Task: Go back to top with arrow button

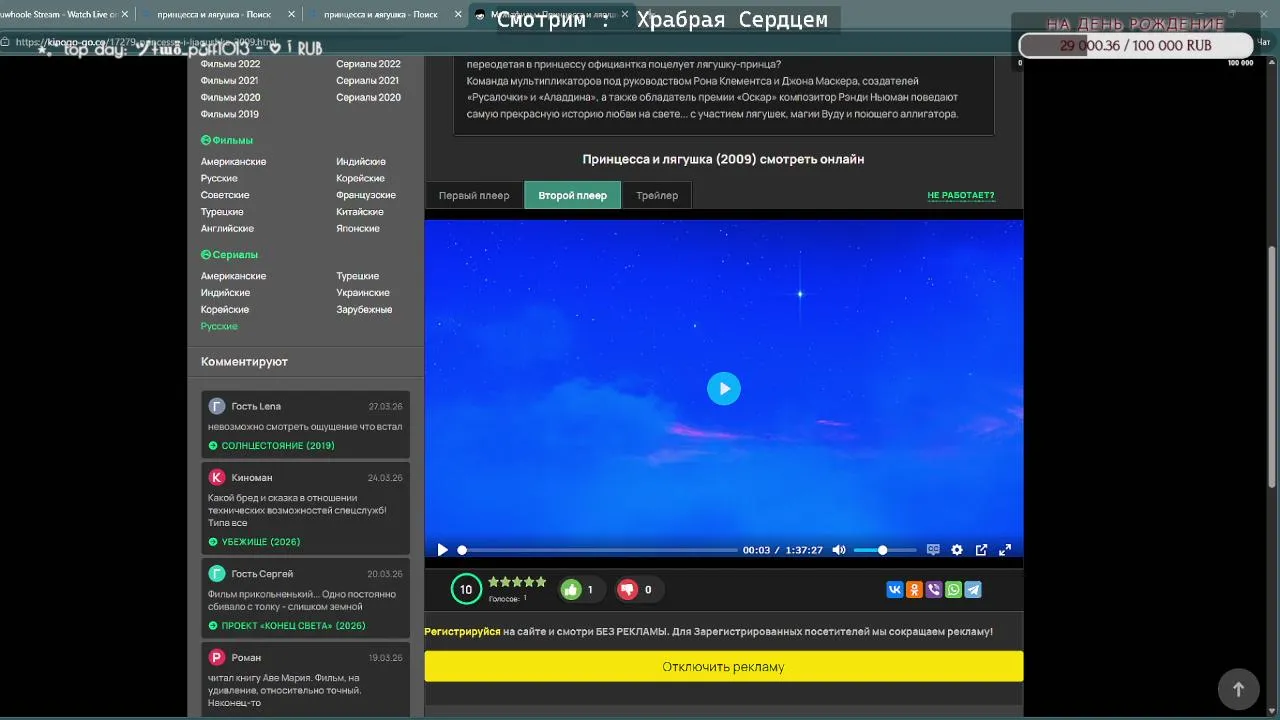Action: (1238, 689)
